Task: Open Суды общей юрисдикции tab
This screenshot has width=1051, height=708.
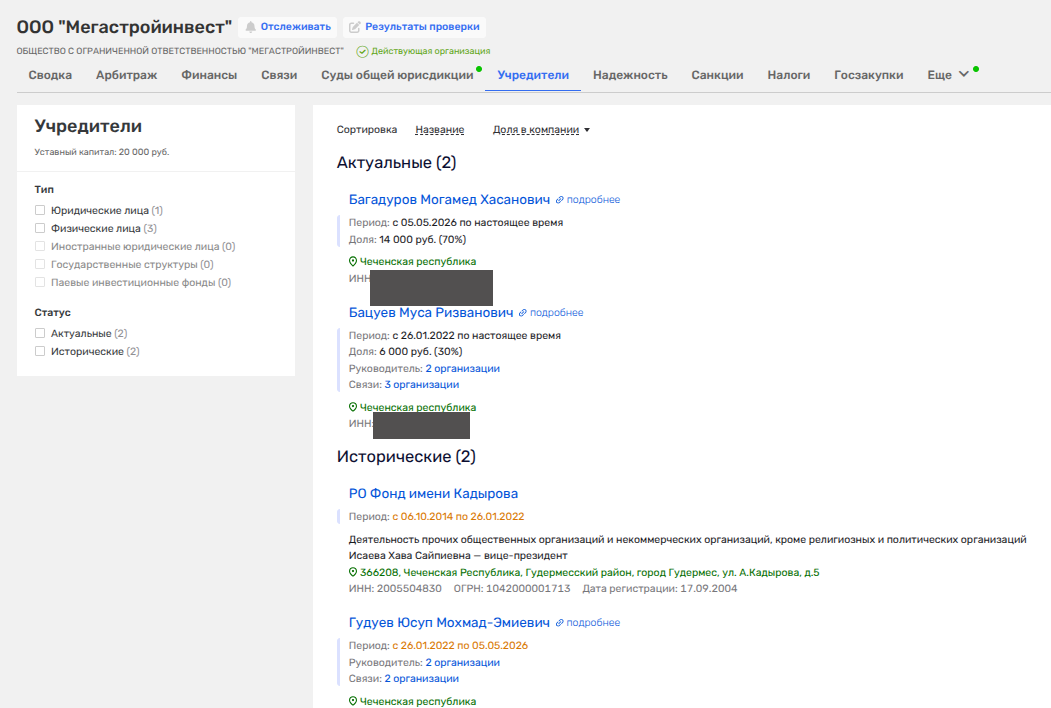Action: 397,75
